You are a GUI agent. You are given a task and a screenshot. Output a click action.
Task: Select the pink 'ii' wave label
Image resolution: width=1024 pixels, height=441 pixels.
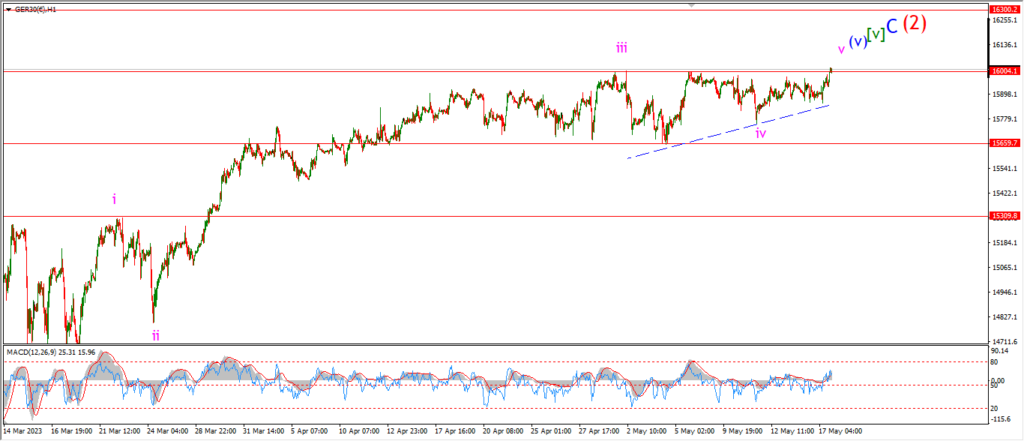[x=156, y=336]
